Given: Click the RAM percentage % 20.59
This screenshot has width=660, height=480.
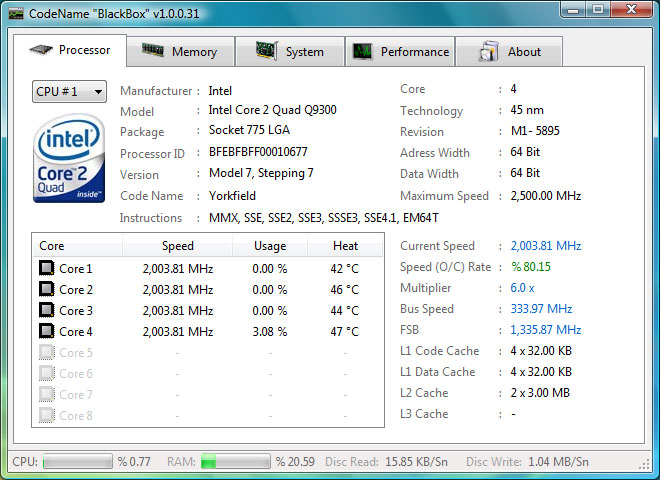Looking at the screenshot, I should tap(295, 462).
